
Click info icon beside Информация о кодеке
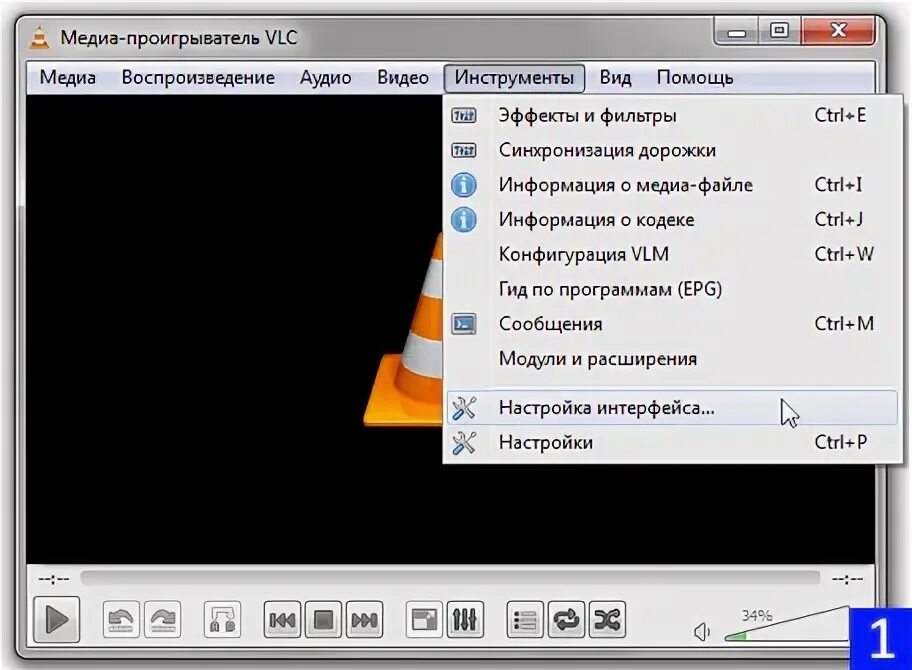point(464,220)
